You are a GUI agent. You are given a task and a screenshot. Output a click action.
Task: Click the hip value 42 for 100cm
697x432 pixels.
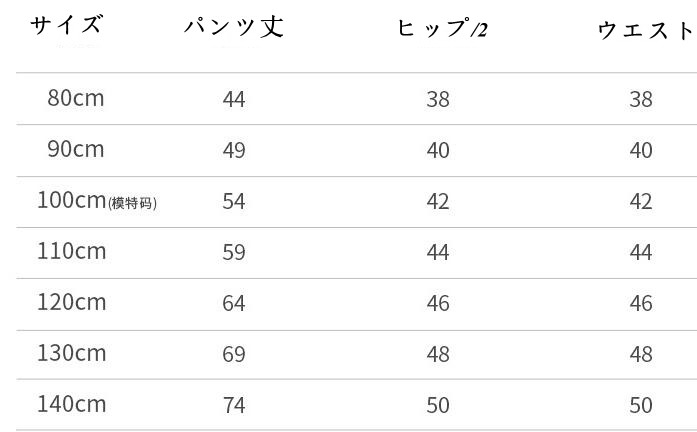pos(438,201)
